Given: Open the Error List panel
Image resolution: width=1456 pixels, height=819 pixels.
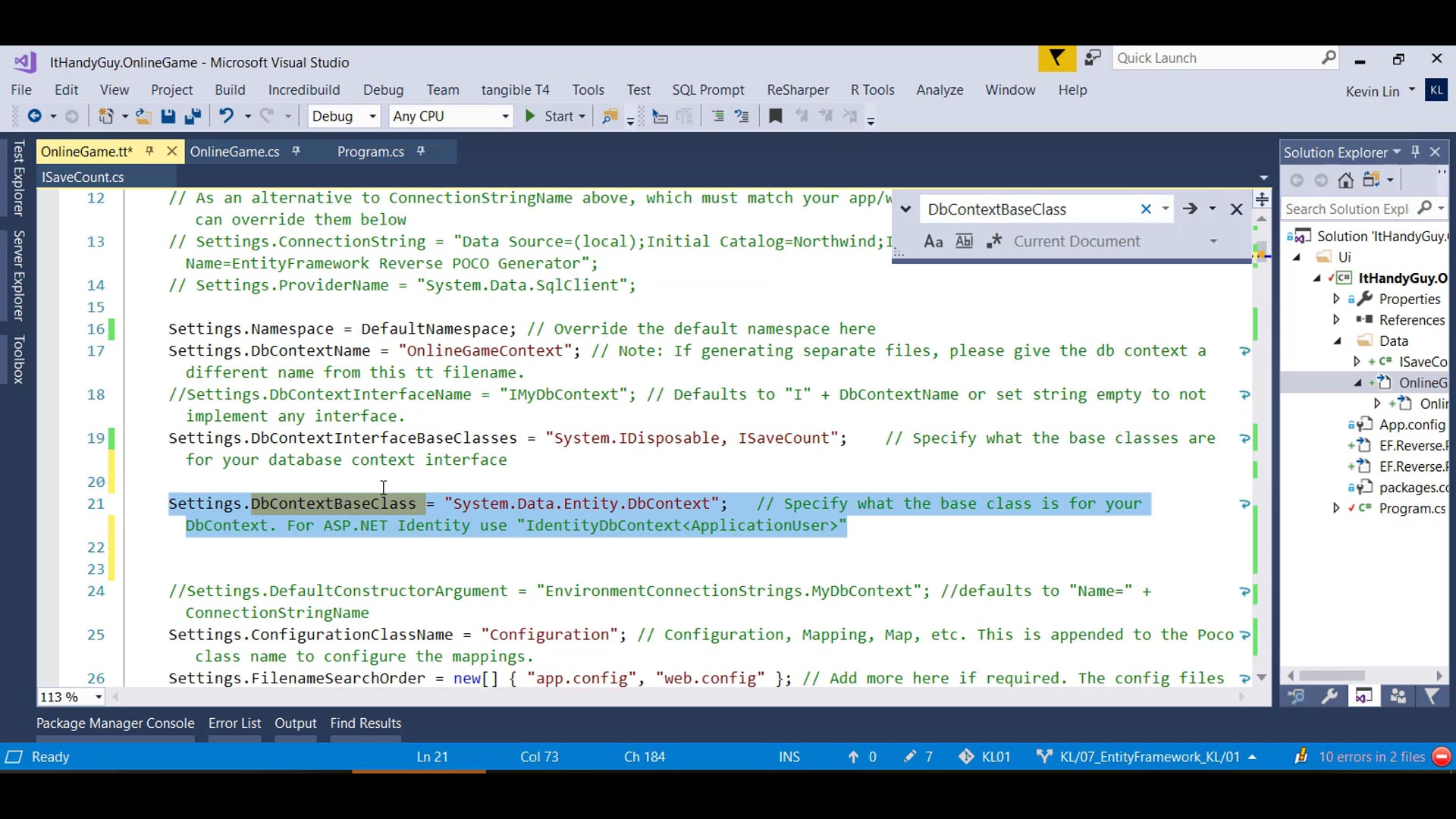Looking at the screenshot, I should [x=234, y=723].
